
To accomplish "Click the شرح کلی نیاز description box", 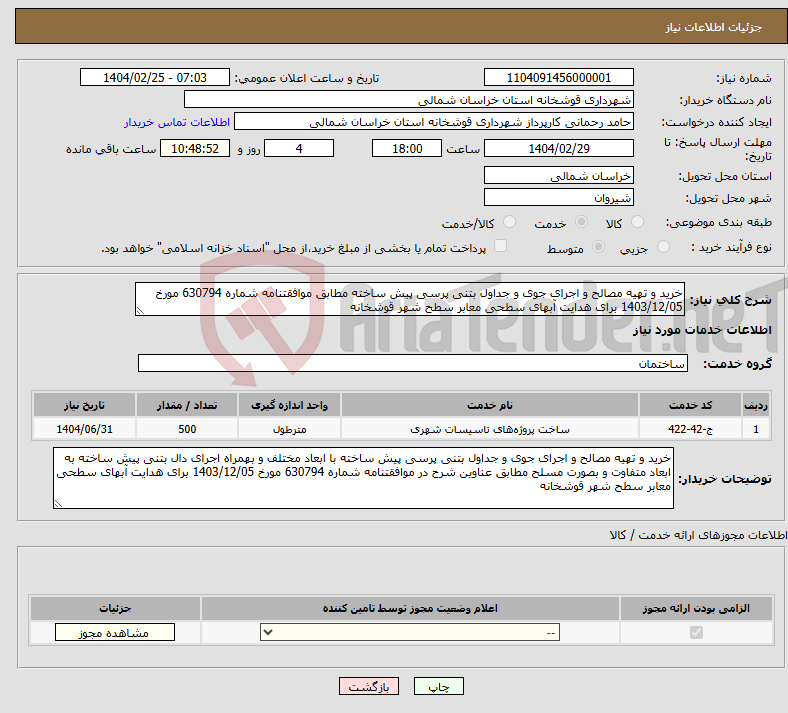I will point(410,299).
